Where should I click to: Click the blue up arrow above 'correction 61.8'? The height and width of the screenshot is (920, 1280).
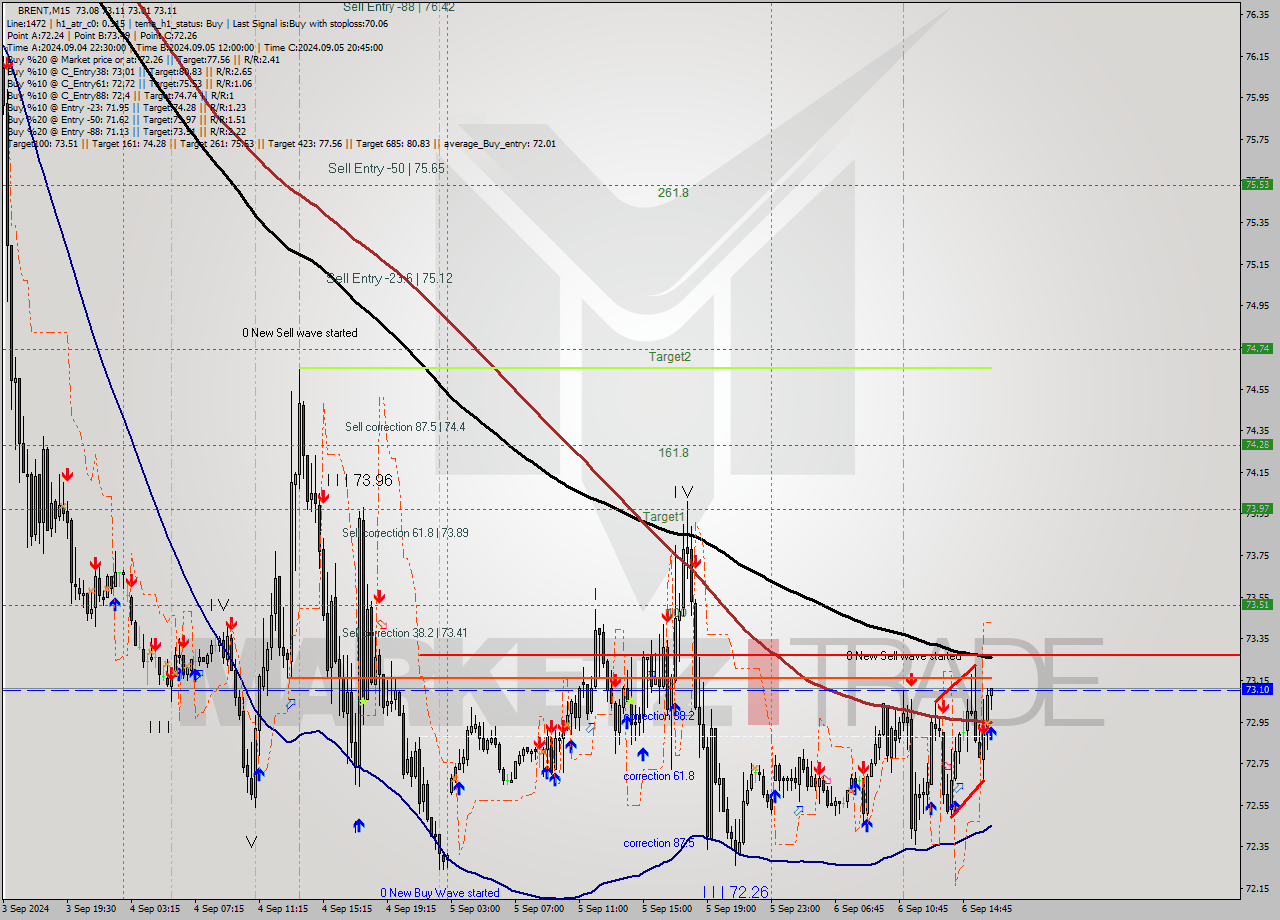[643, 754]
